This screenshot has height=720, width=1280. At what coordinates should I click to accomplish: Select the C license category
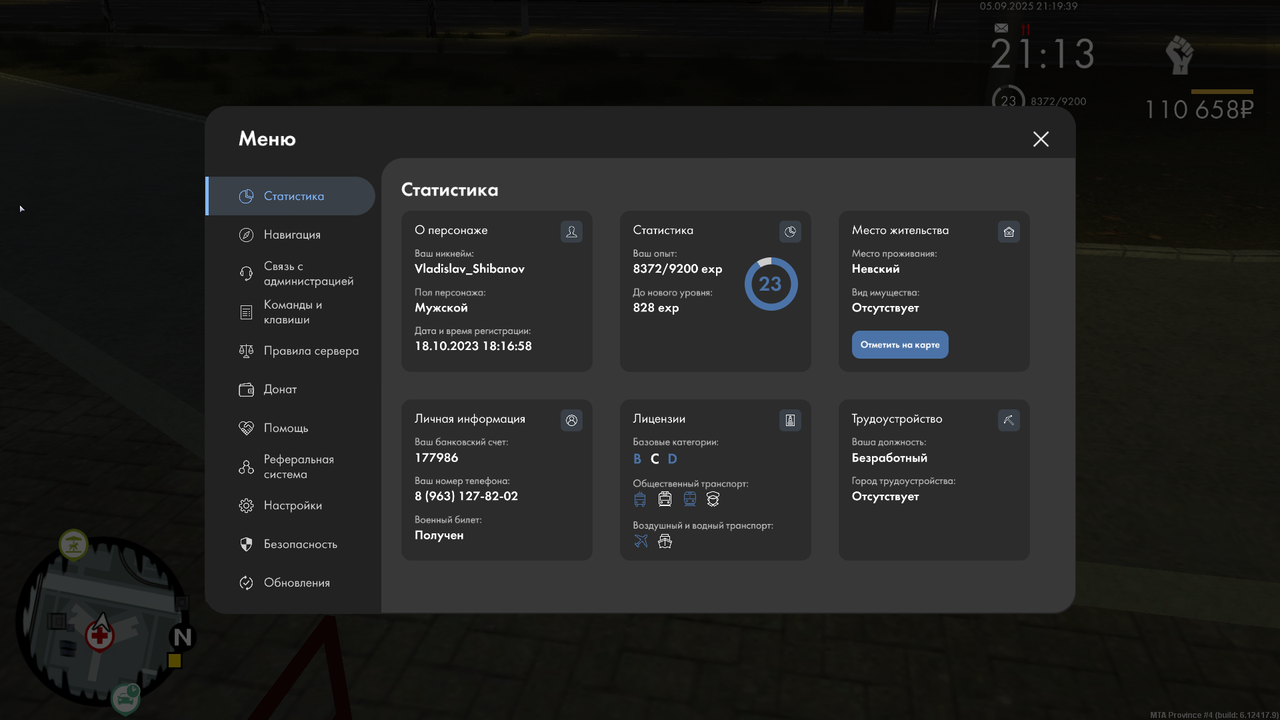coord(655,459)
